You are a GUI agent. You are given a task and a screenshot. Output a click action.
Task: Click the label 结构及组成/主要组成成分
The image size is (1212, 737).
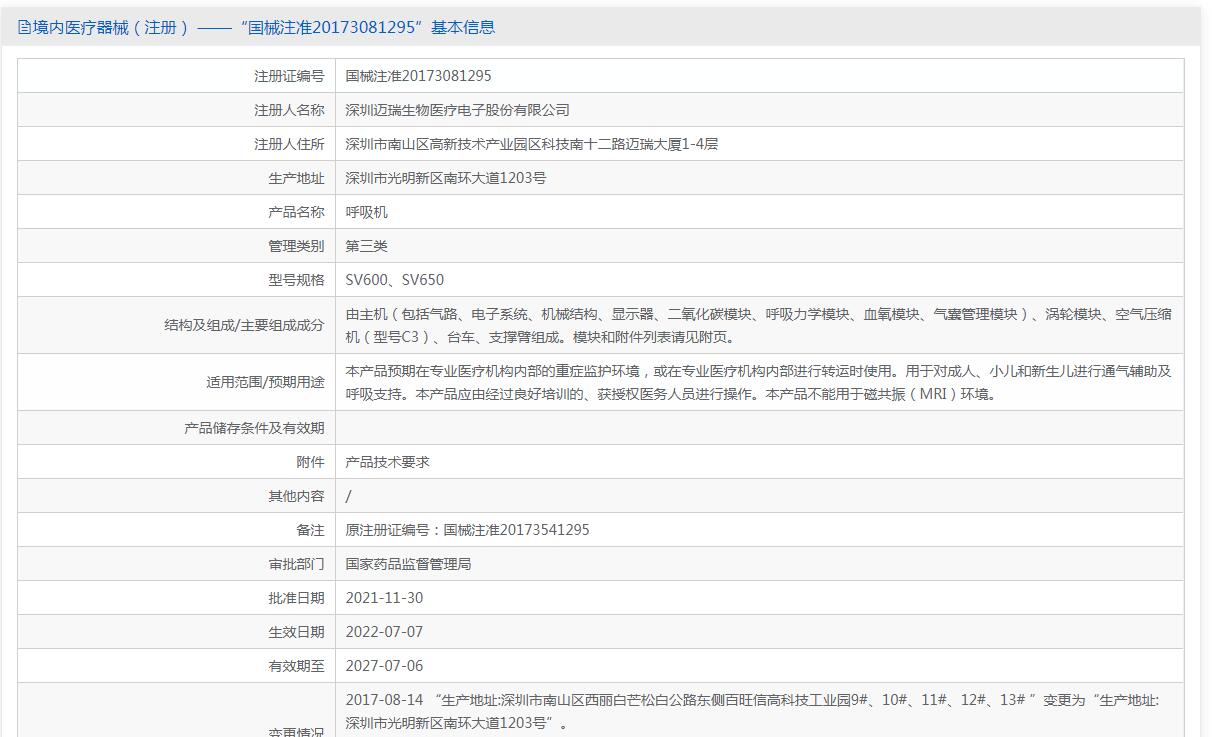pos(244,325)
